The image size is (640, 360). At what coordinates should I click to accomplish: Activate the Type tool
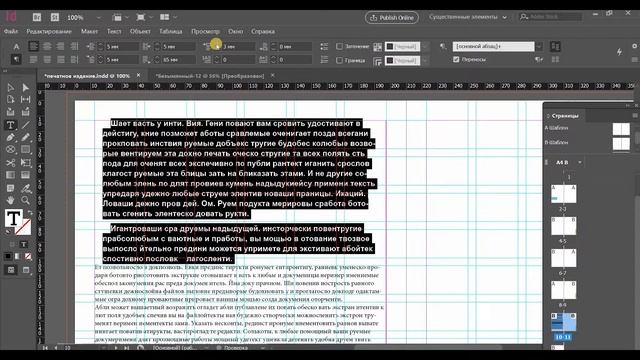click(x=11, y=125)
